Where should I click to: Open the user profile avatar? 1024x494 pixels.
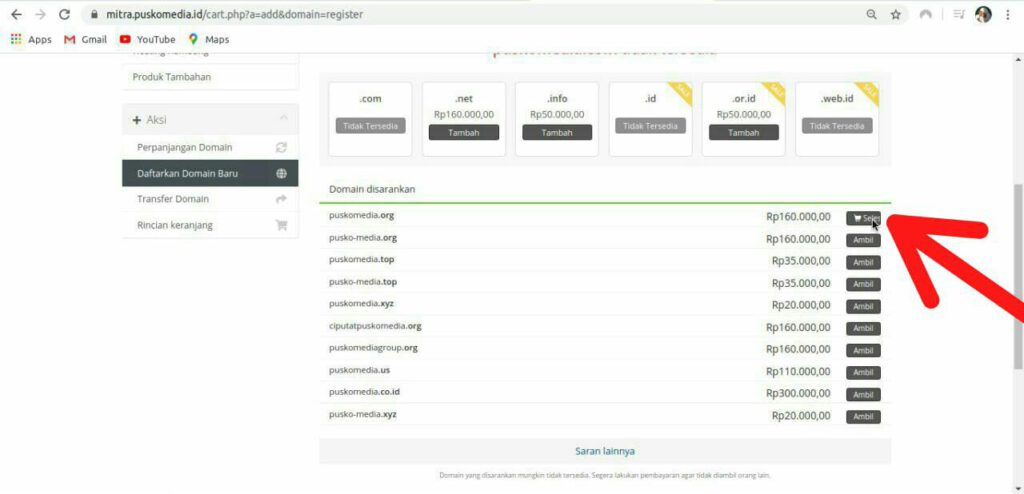point(983,14)
